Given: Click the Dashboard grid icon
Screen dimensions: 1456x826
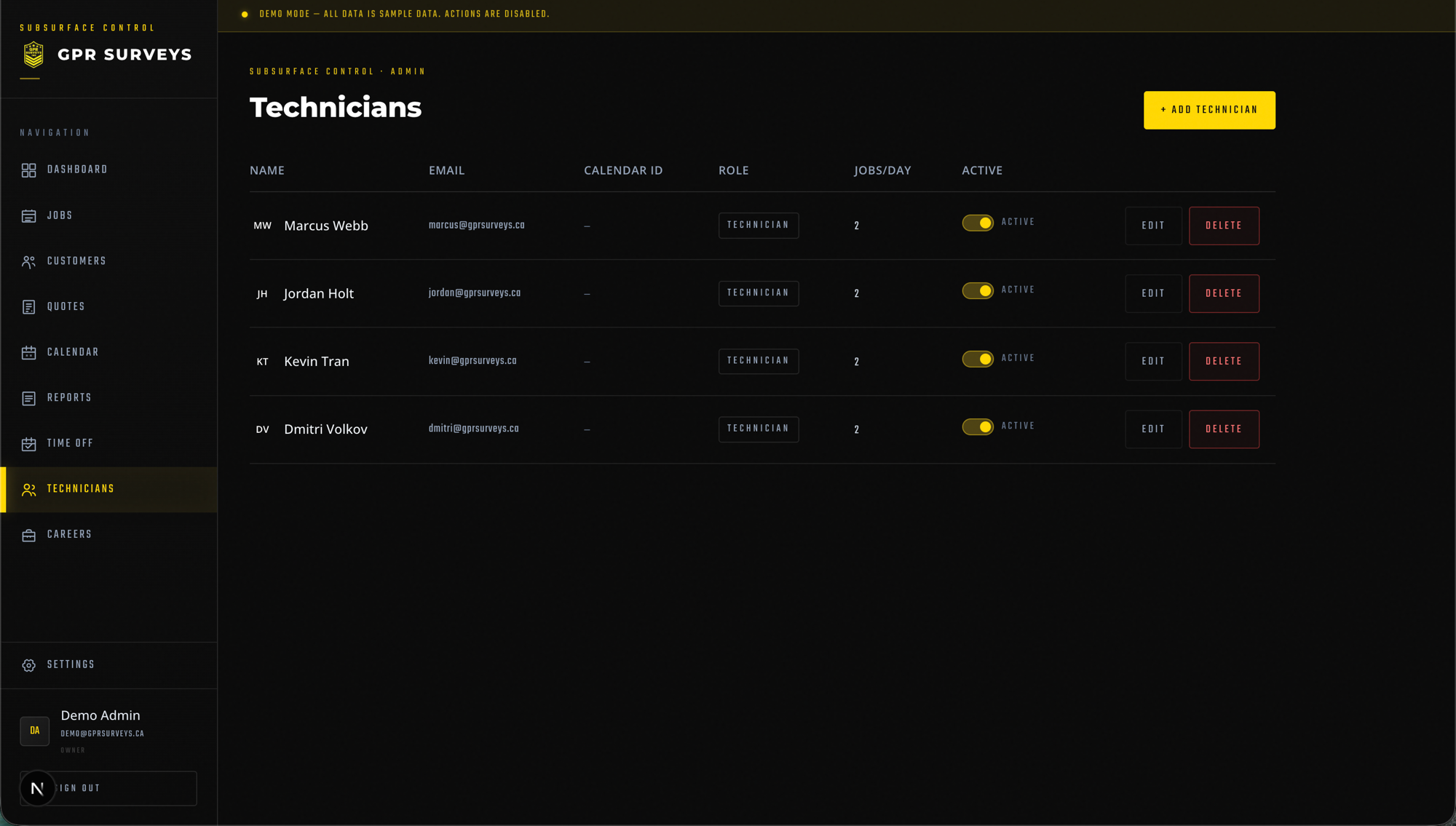Looking at the screenshot, I should (28, 170).
